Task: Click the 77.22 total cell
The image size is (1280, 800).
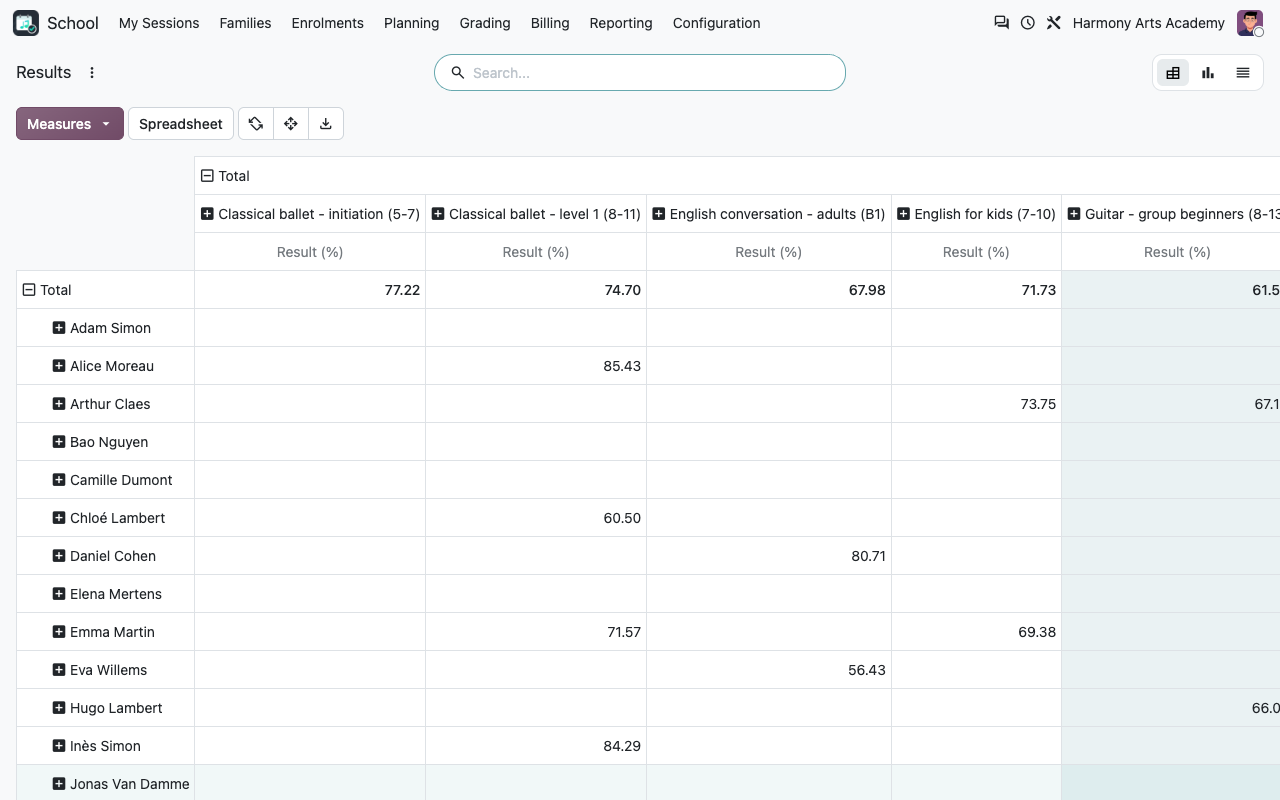Action: pyautogui.click(x=310, y=290)
